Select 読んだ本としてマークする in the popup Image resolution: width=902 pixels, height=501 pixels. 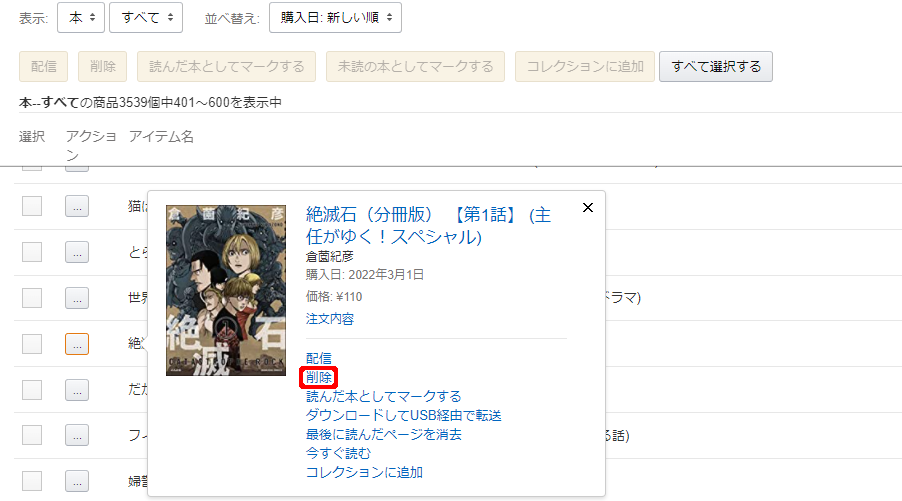384,396
